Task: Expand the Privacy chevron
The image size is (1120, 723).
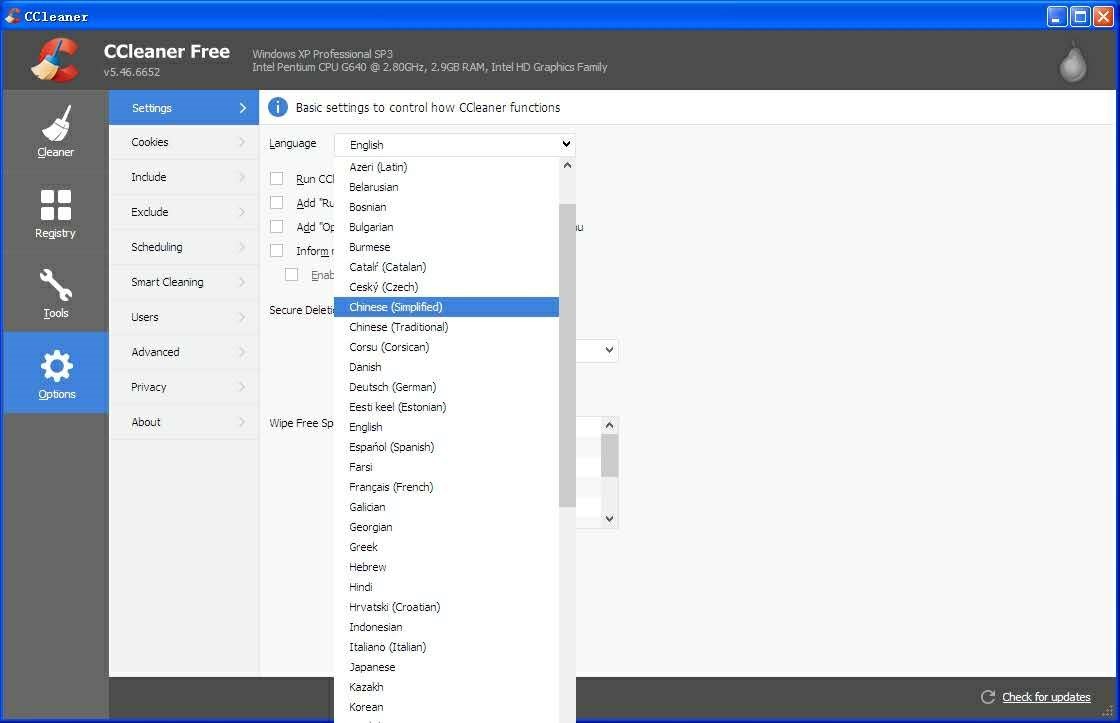Action: click(242, 387)
